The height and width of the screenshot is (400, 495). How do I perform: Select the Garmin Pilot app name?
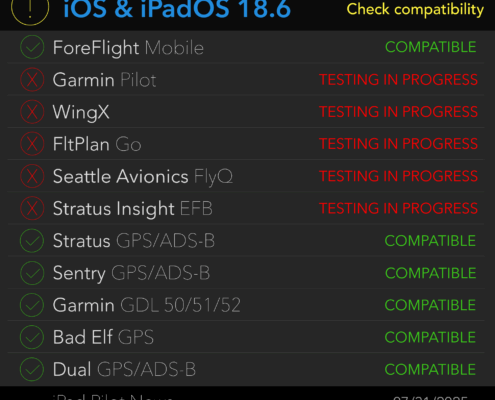tap(104, 80)
